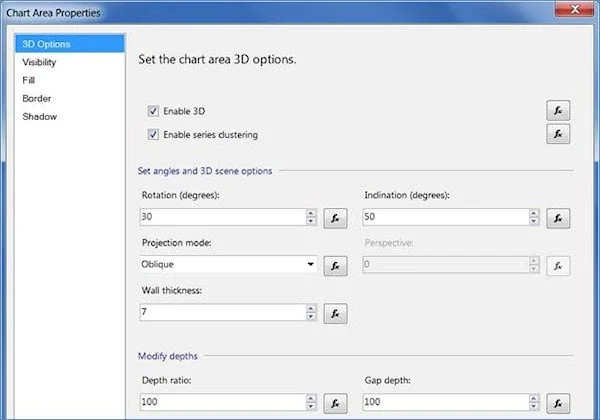600x420 pixels.
Task: Toggle Enable series clustering checkbox
Action: pos(153,135)
